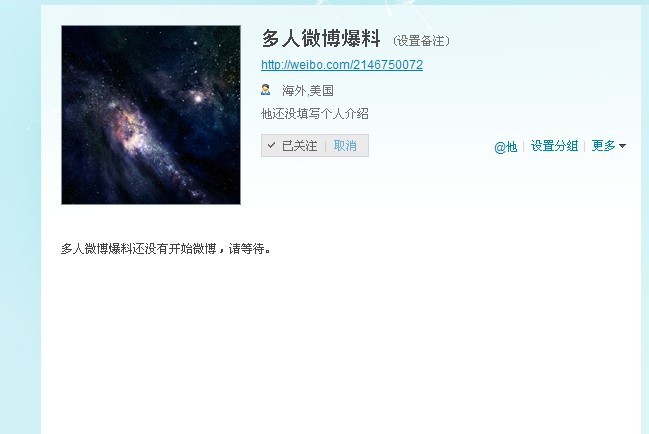Viewport: 649px width, 434px height.
Task: Click the profile name 多人微博爆料 heading
Action: pyautogui.click(x=321, y=38)
